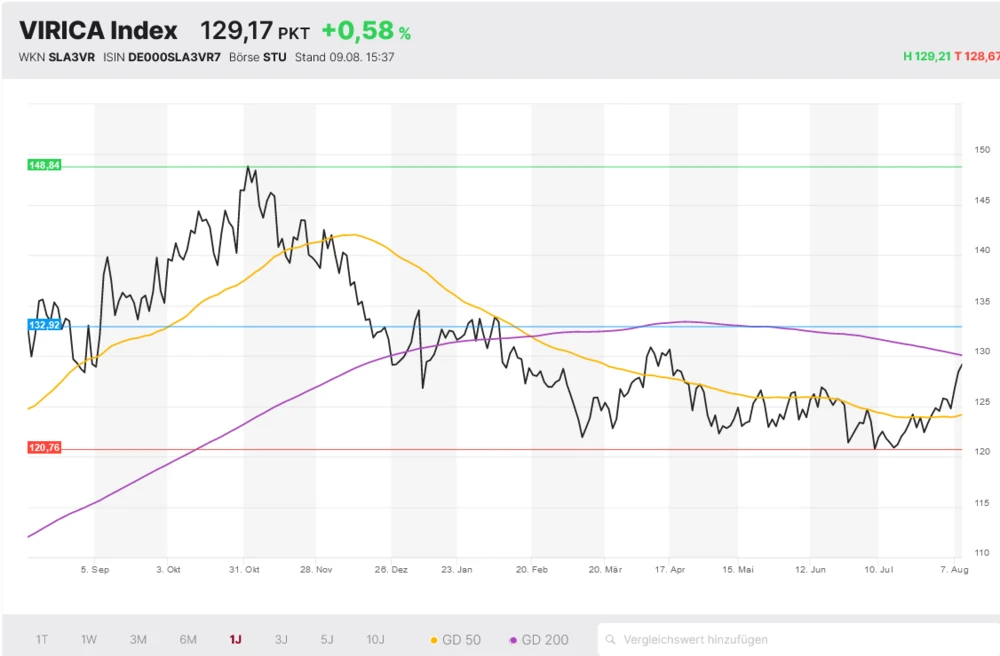Select the active 1J range
Screen dimensions: 1000x656
pyautogui.click(x=235, y=639)
